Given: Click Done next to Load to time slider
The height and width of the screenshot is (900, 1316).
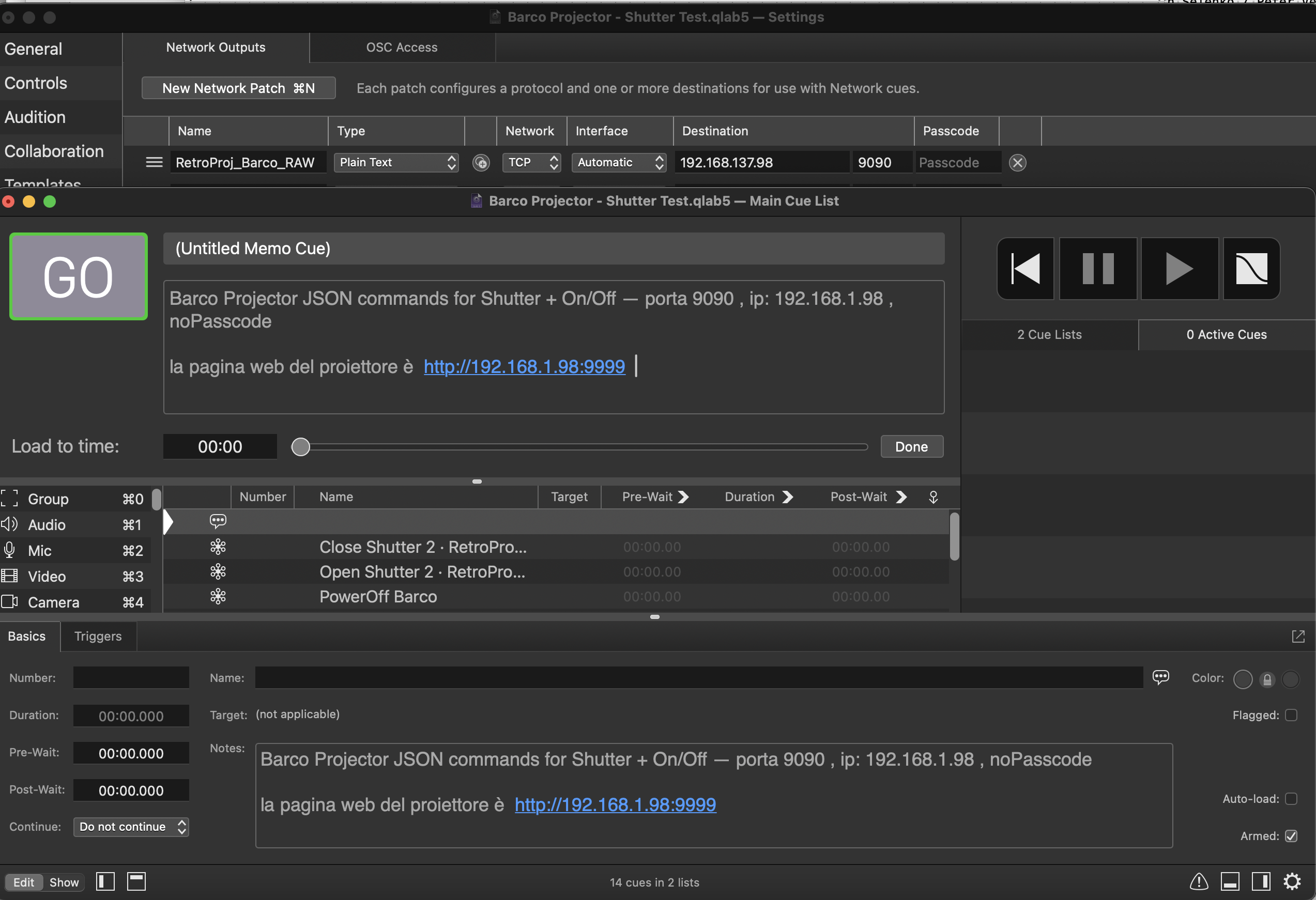Looking at the screenshot, I should click(x=912, y=446).
